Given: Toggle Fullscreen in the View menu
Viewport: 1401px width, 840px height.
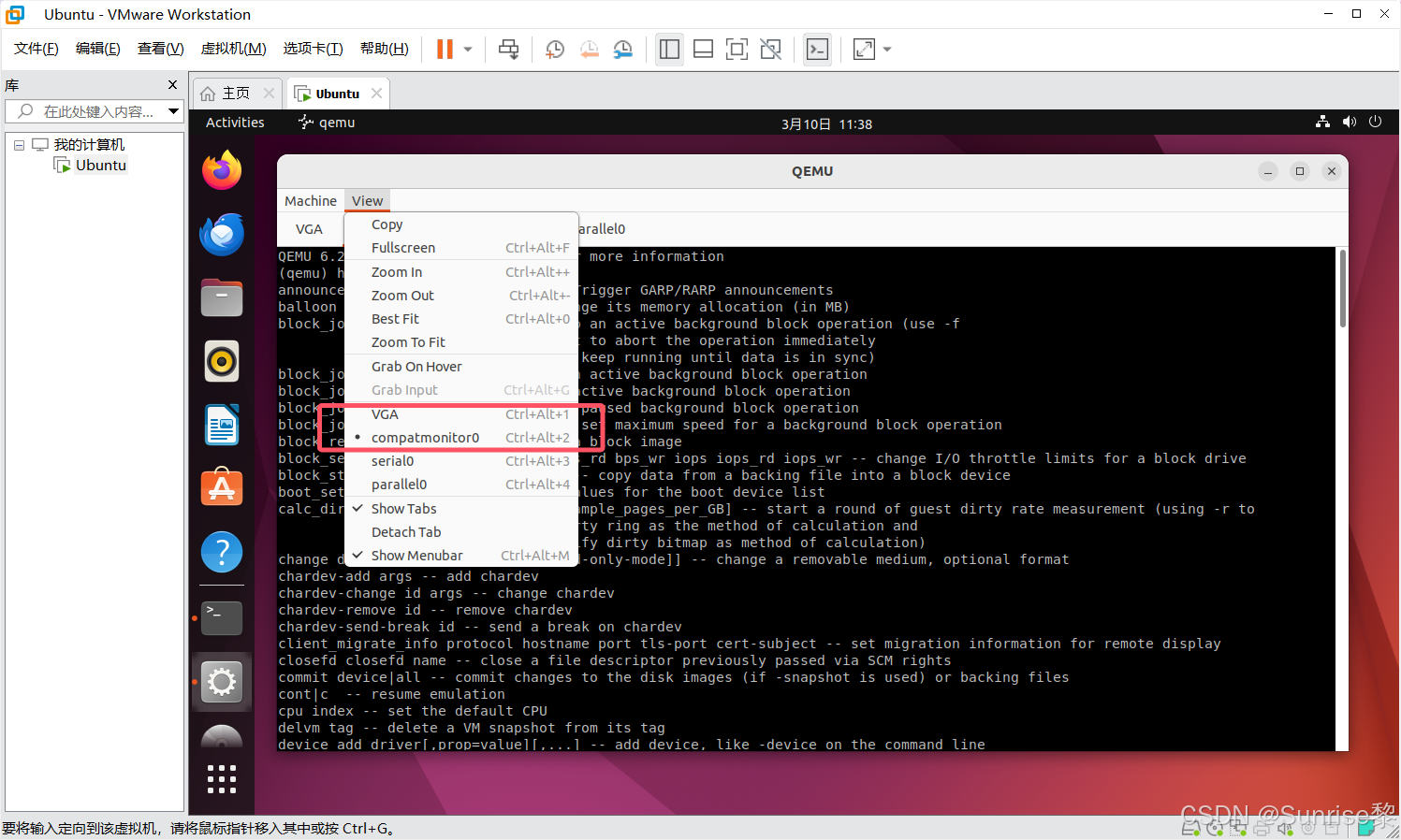Looking at the screenshot, I should coord(462,248).
